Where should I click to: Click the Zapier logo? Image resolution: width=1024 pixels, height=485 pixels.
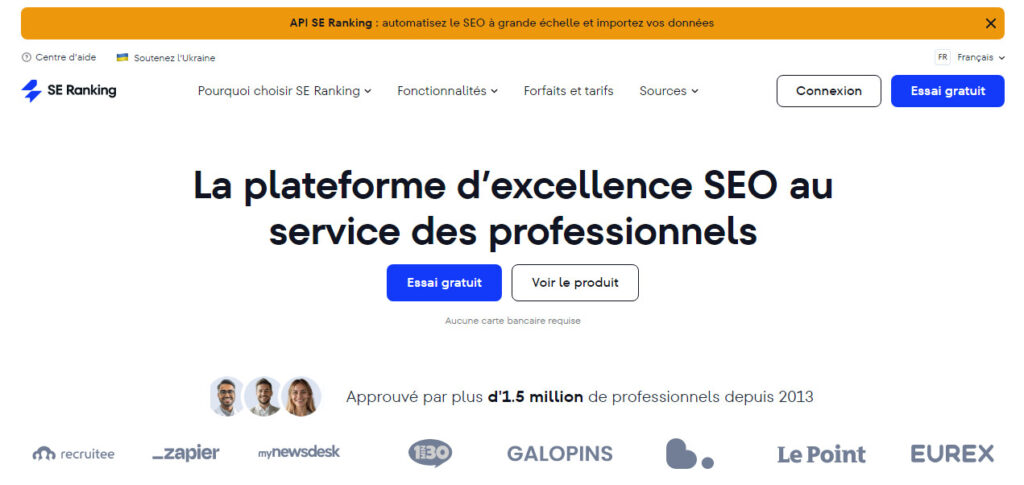coord(186,453)
